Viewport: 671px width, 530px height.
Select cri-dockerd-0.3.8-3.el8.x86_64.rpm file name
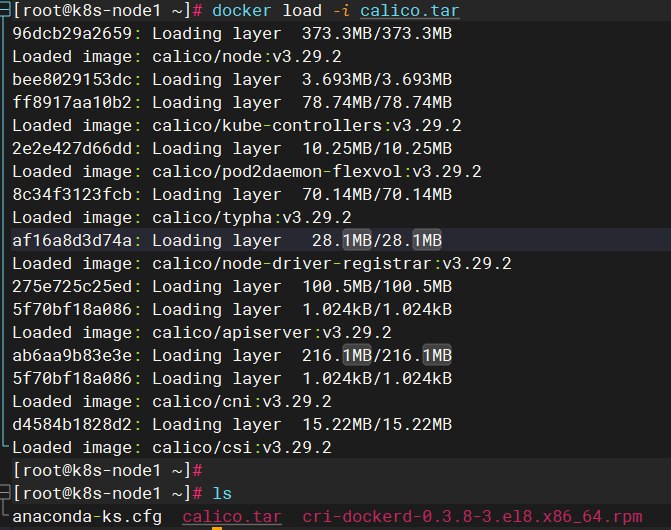click(472, 517)
